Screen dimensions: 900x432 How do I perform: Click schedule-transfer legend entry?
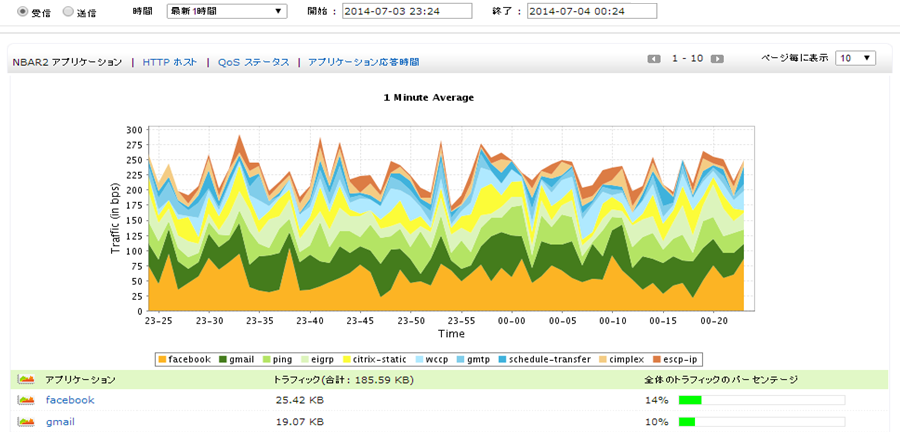coord(546,360)
